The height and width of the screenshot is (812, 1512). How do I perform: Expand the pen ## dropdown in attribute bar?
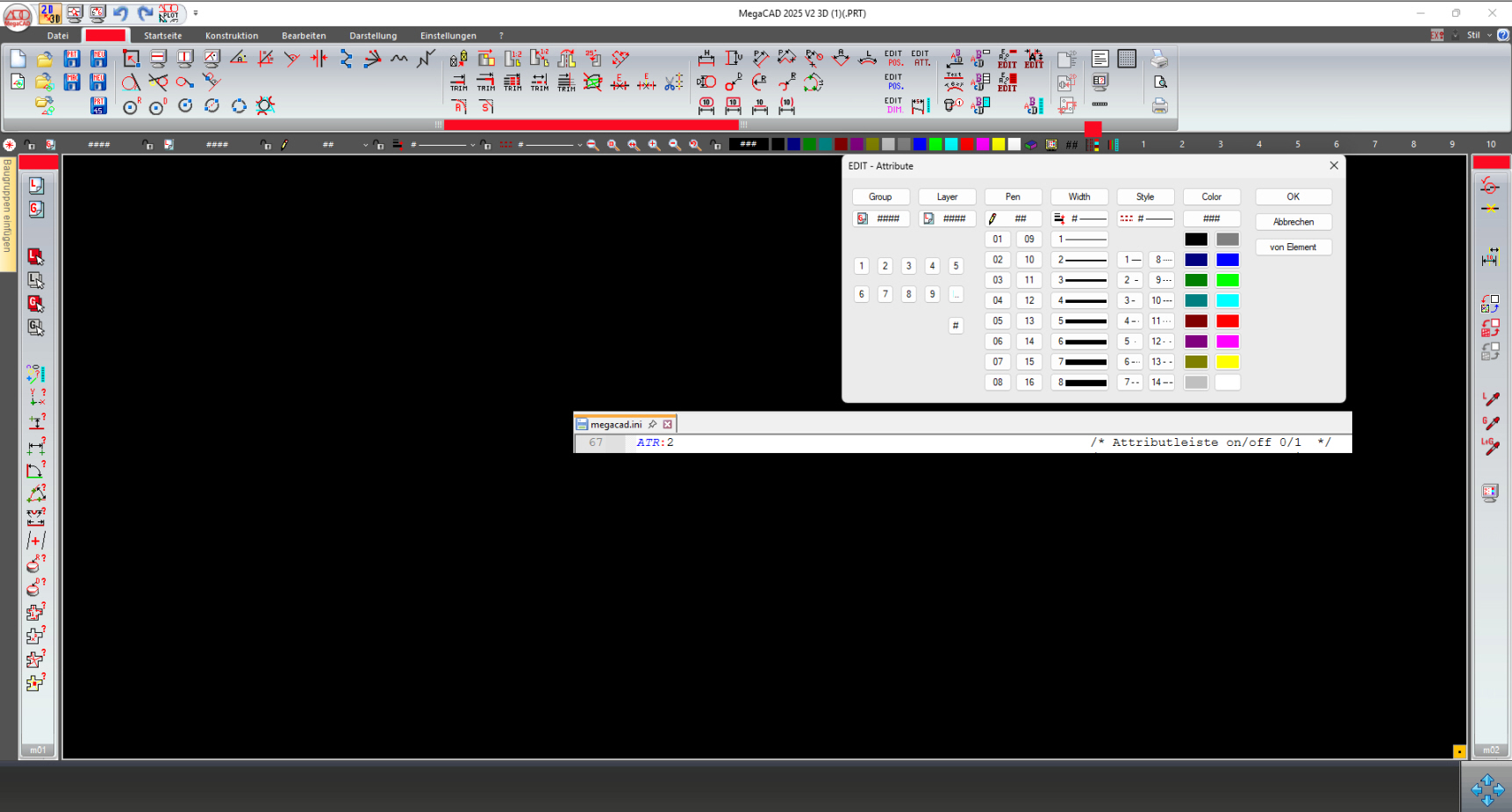[x=366, y=145]
